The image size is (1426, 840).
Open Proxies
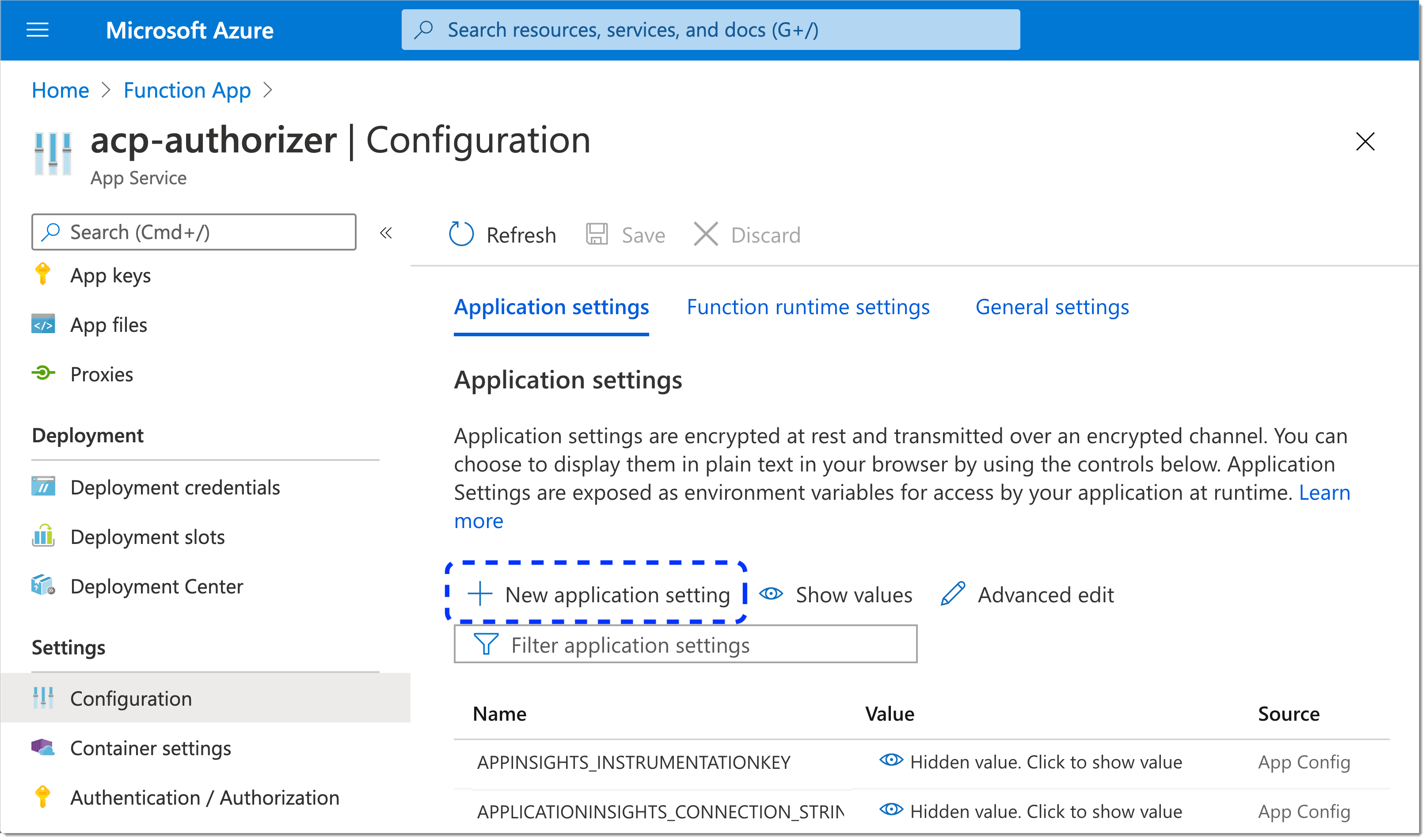[102, 375]
